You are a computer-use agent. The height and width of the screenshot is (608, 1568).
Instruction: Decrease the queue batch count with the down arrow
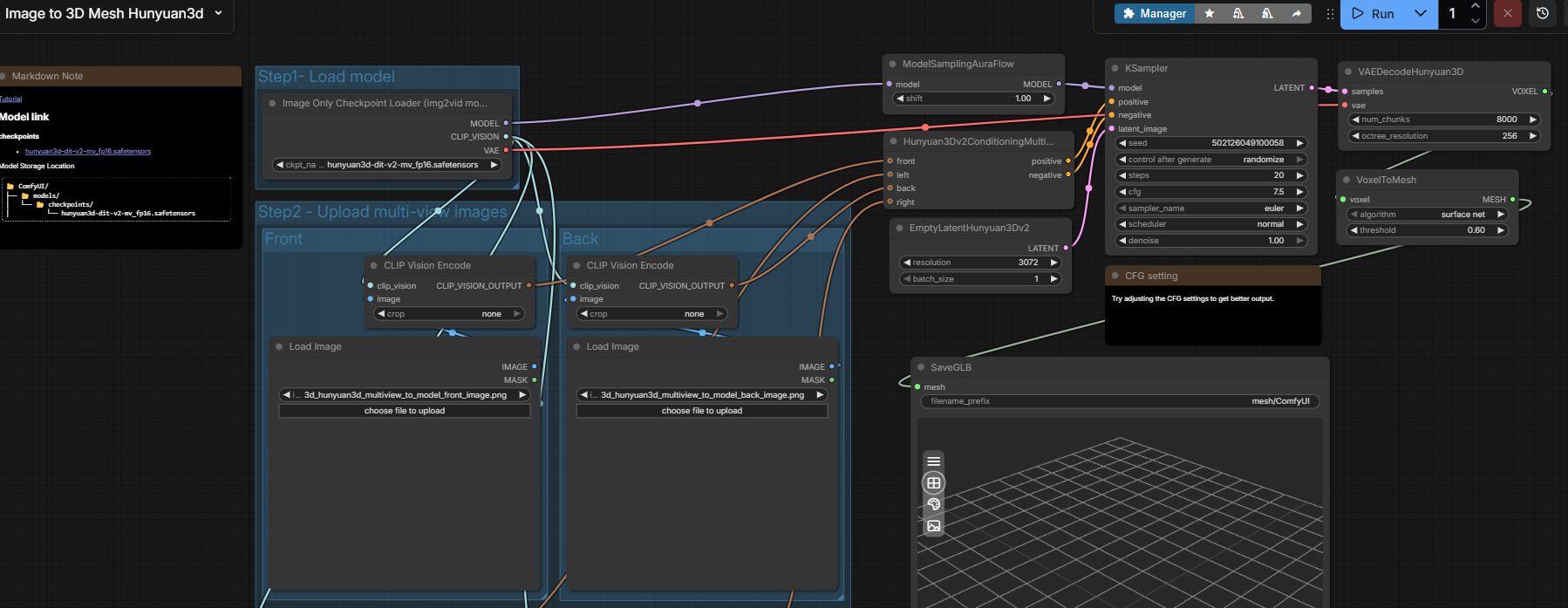[1476, 21]
